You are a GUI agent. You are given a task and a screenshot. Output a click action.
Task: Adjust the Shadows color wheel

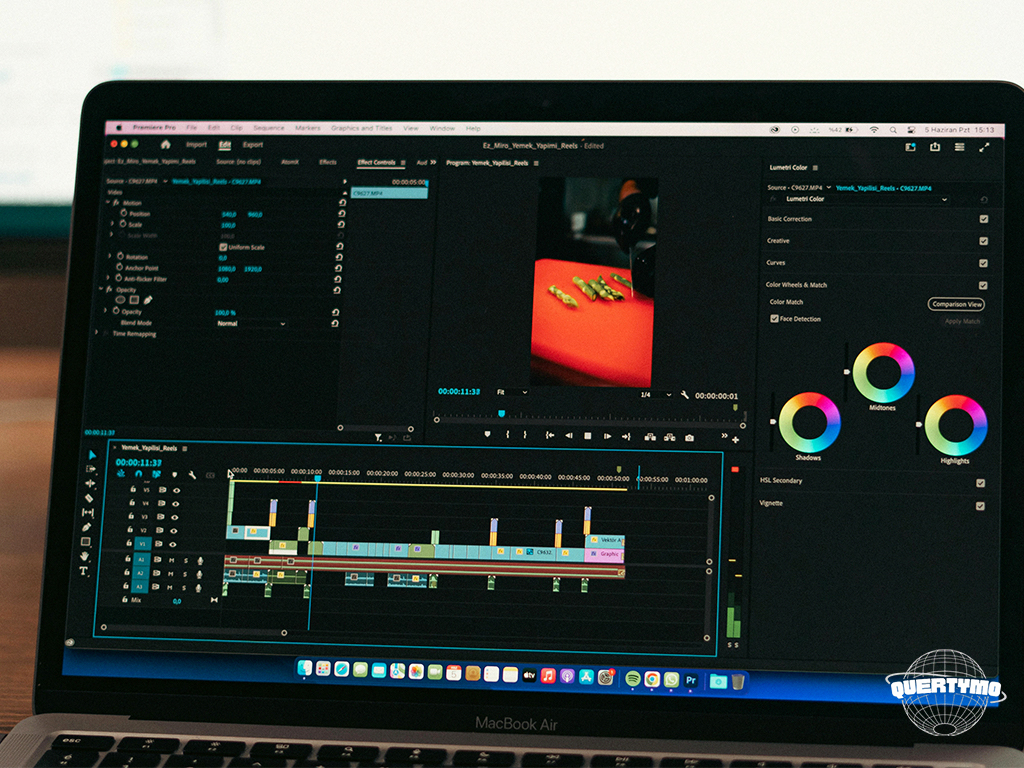pyautogui.click(x=810, y=423)
